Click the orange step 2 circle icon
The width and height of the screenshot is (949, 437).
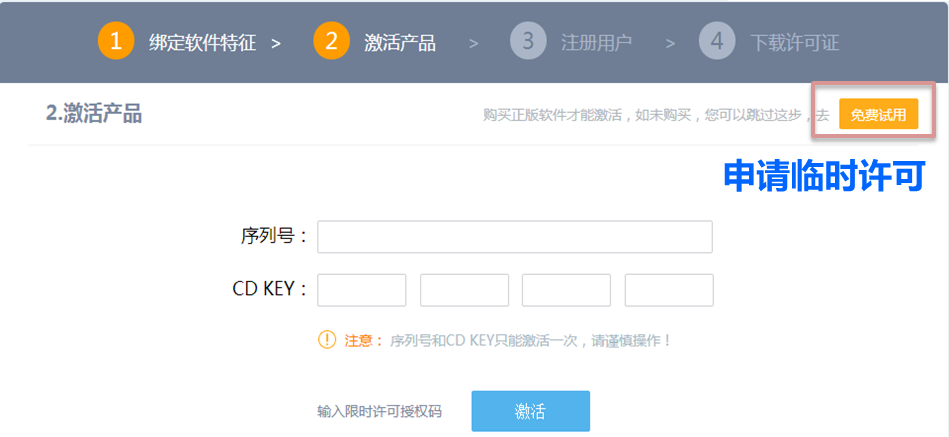point(331,42)
